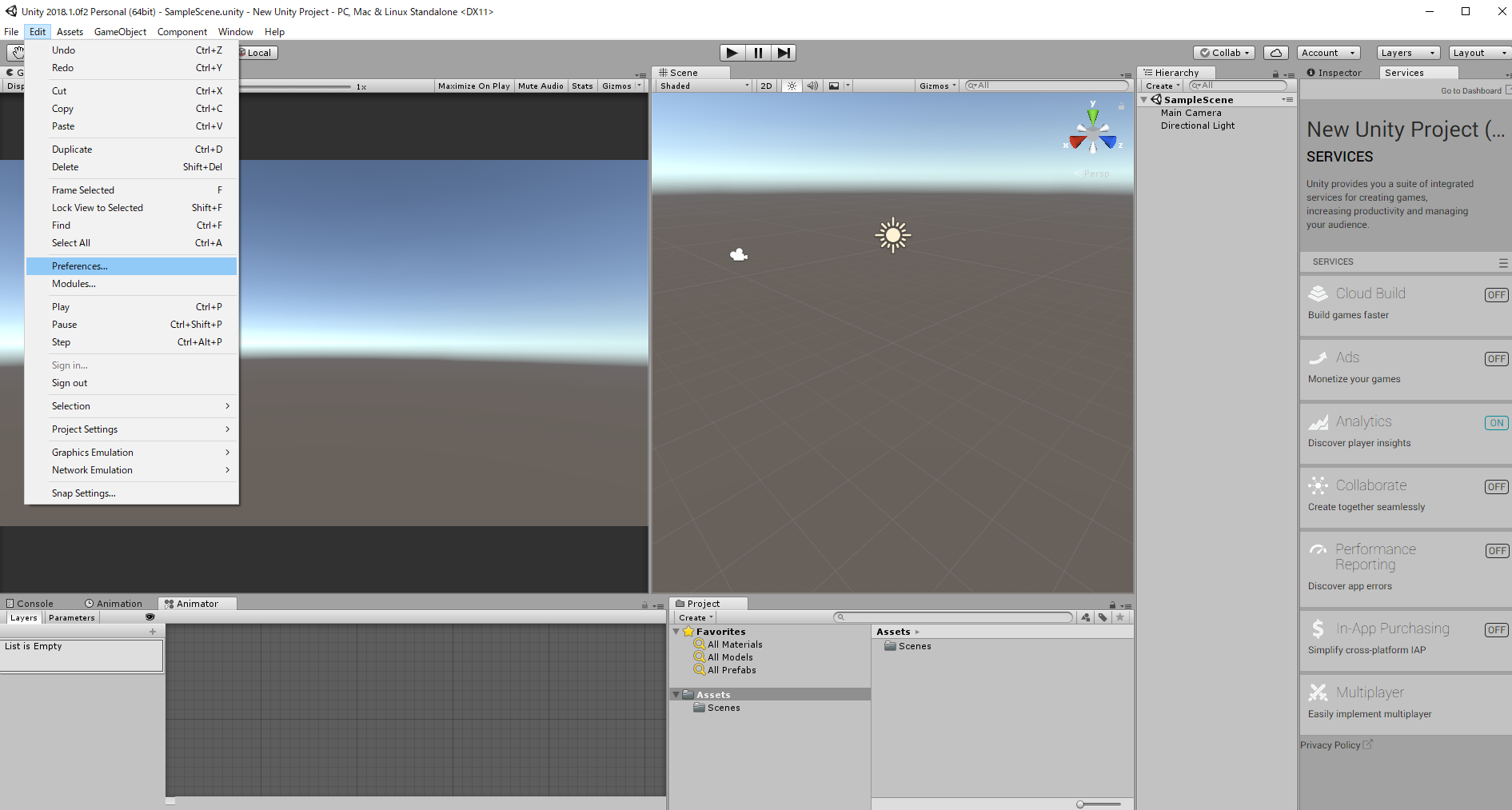Viewport: 1512px width, 810px height.
Task: Toggle 2D view mode in Scene
Action: pos(766,86)
